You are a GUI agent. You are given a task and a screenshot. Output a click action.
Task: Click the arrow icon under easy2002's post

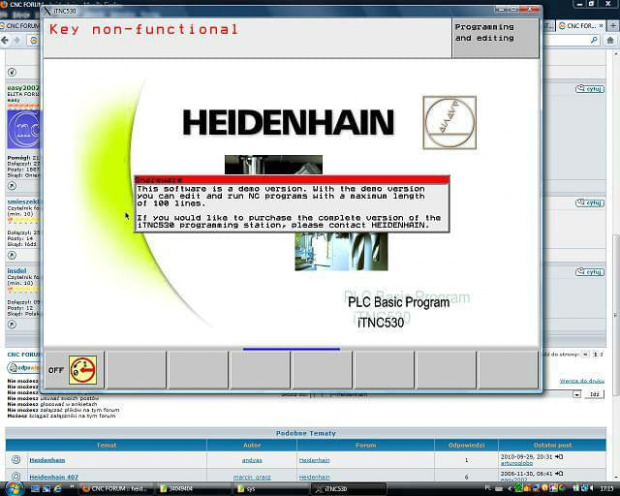click(x=12, y=186)
